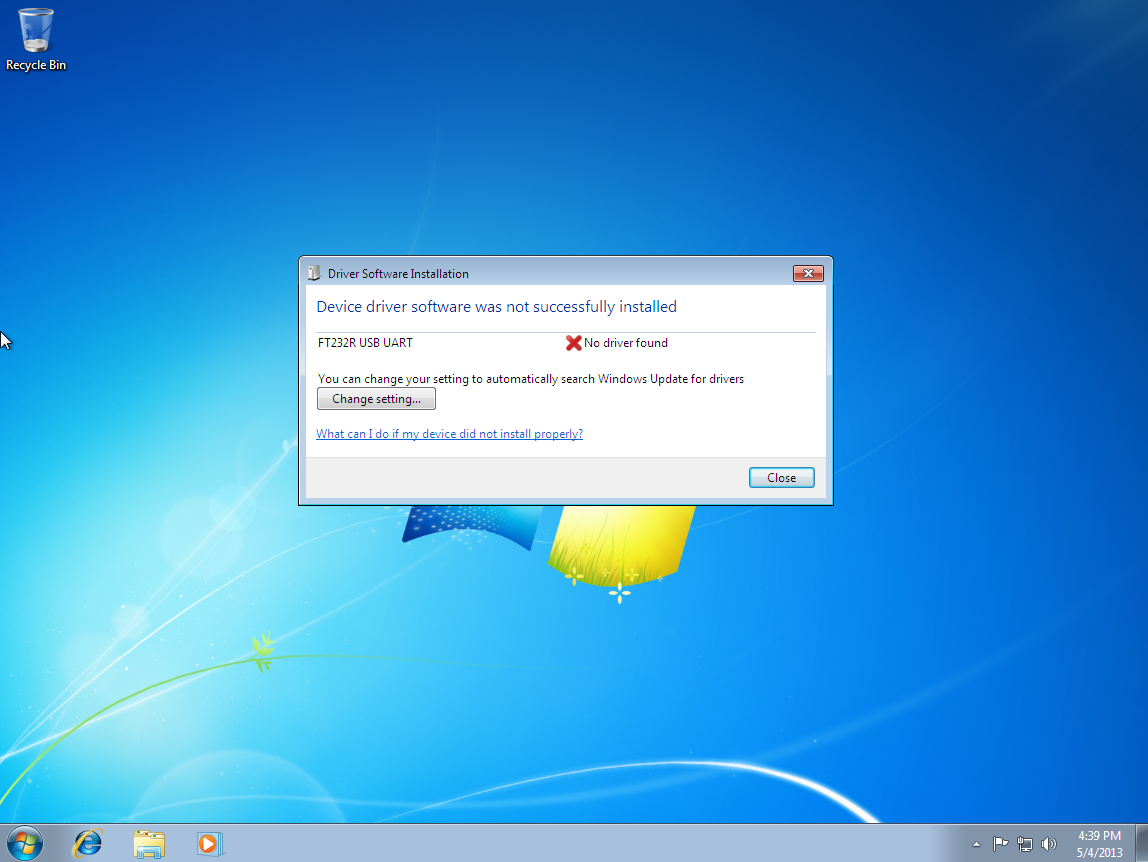
Task: Click the No driver found status text
Action: tap(626, 343)
